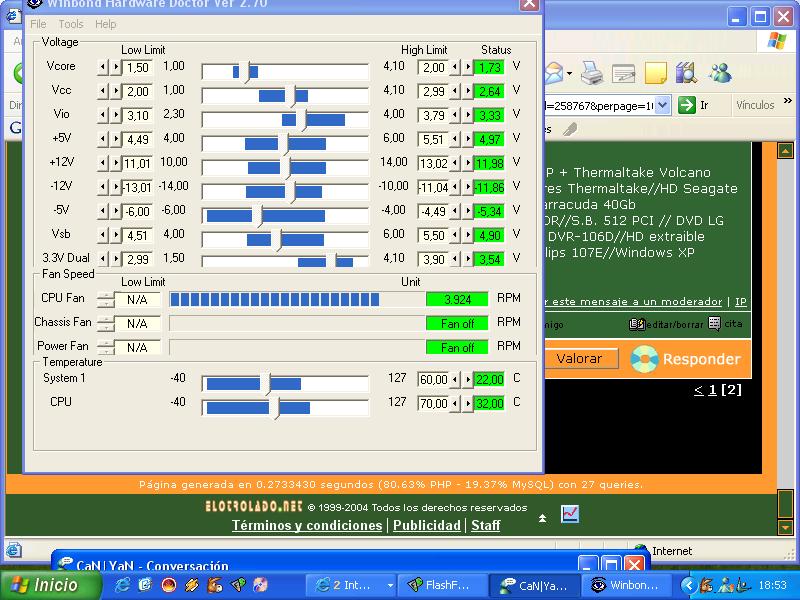Screen dimensions: 800x600
Task: Decrease the Vcore low limit with left arrow
Action: (x=103, y=67)
